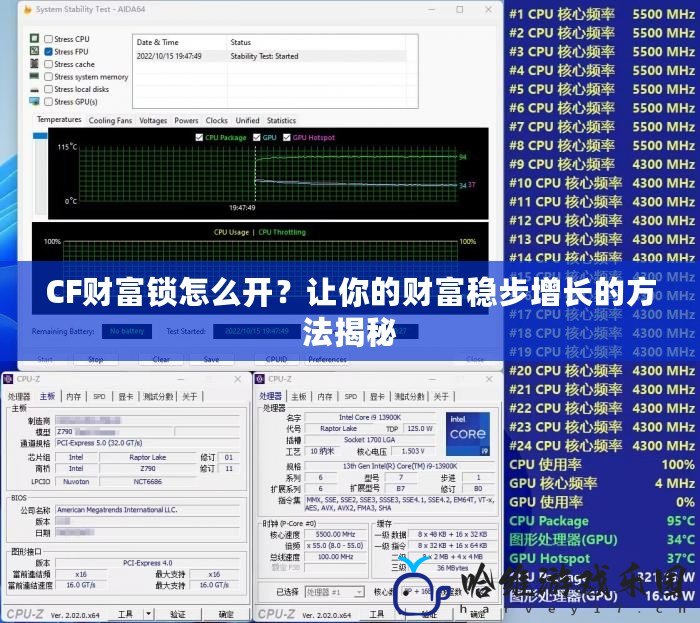This screenshot has height=623, width=700.
Task: Click the CPU chip icon beside Stress CPU
Action: coord(34,38)
